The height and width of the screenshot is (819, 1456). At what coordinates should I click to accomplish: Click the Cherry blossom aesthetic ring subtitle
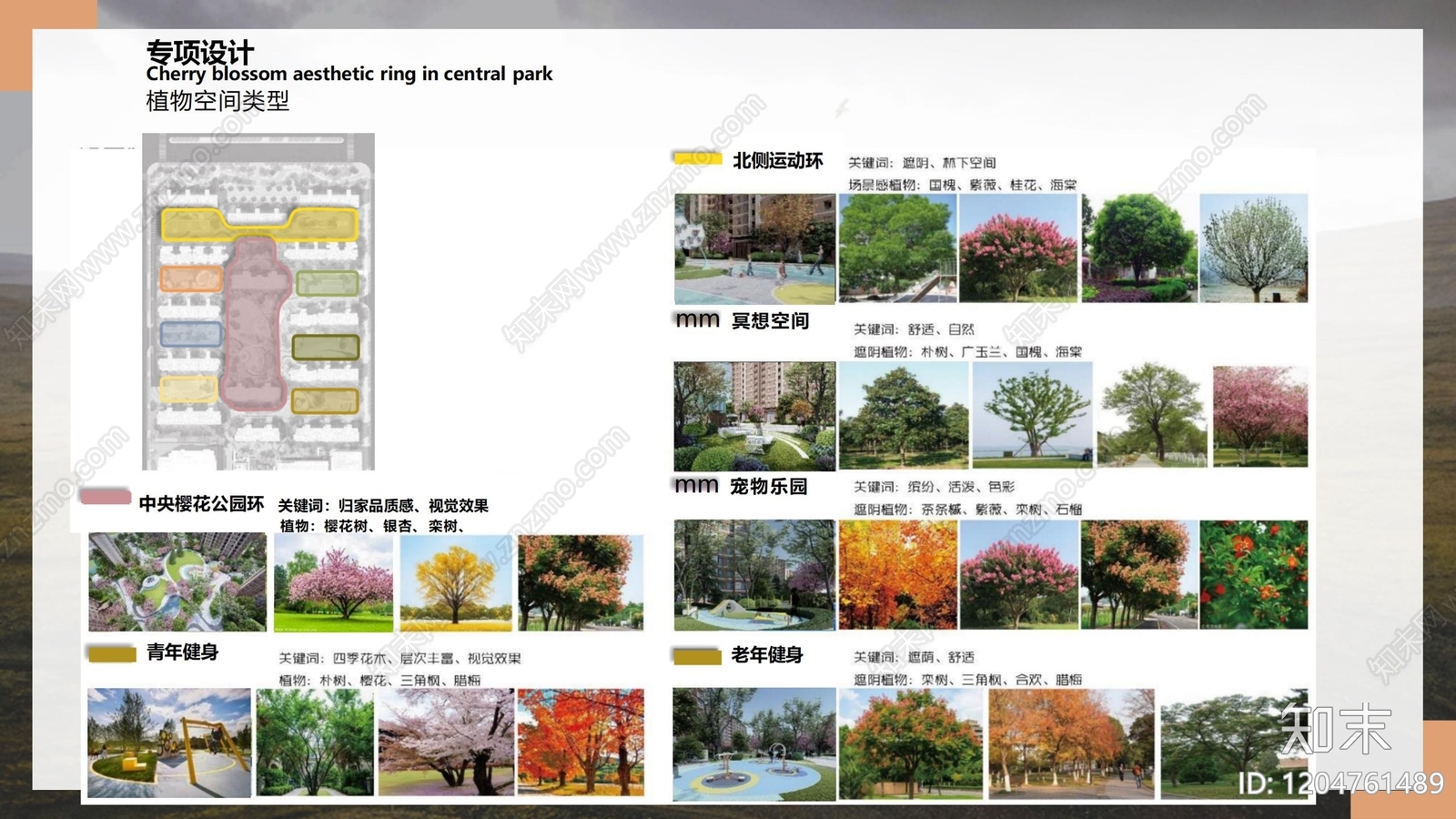pos(349,75)
